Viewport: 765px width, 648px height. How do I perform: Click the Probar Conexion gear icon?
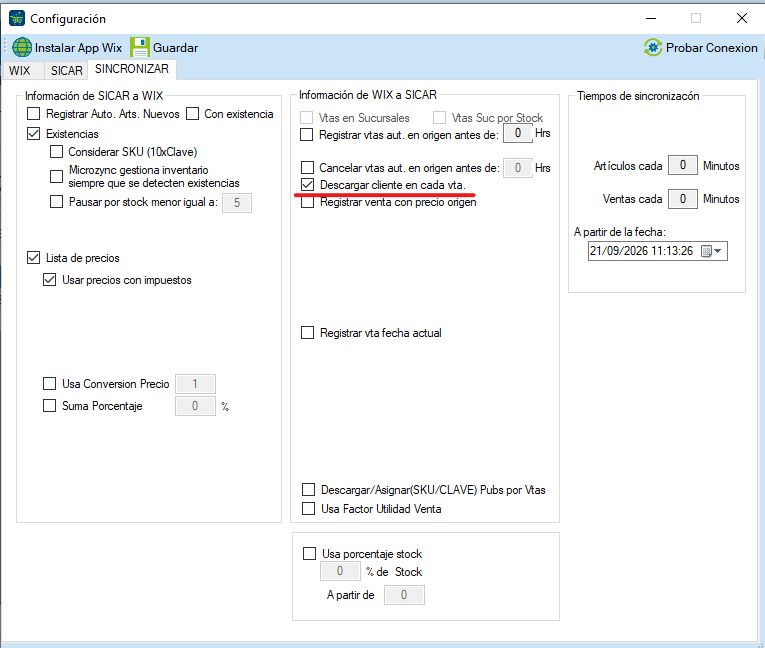pyautogui.click(x=653, y=47)
